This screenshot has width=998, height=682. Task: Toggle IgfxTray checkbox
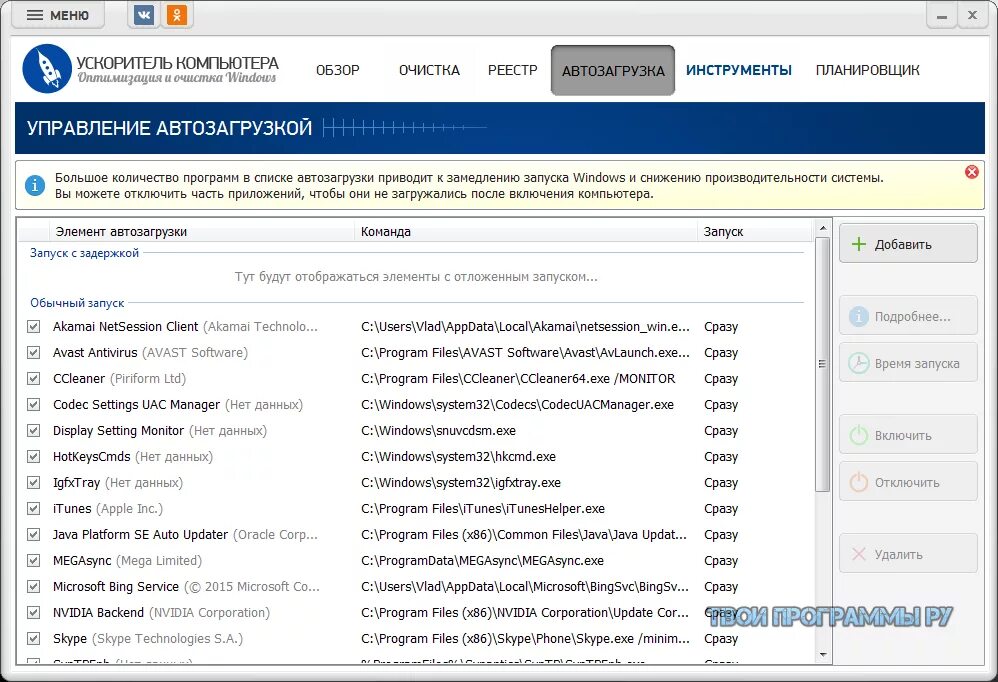(34, 482)
